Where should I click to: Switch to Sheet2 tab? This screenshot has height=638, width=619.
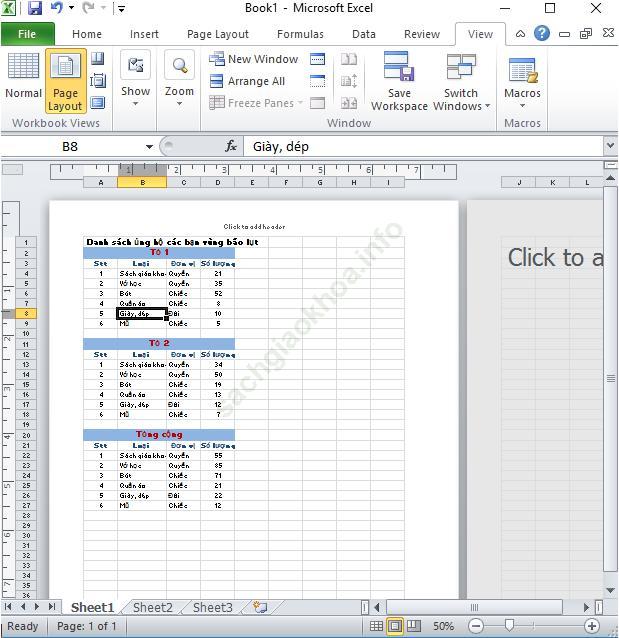[x=153, y=607]
